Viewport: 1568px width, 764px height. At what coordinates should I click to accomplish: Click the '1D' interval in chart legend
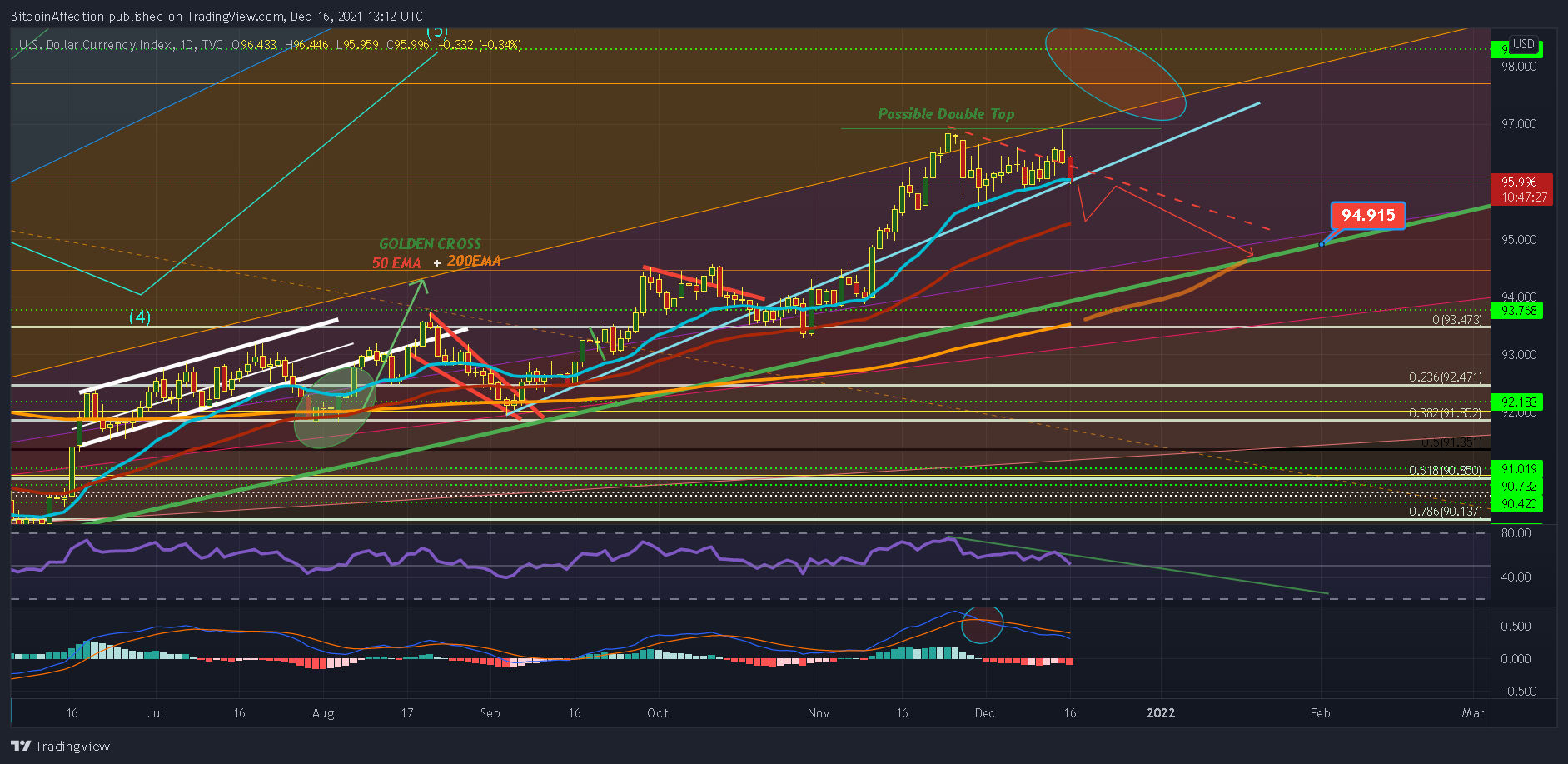coord(187,44)
